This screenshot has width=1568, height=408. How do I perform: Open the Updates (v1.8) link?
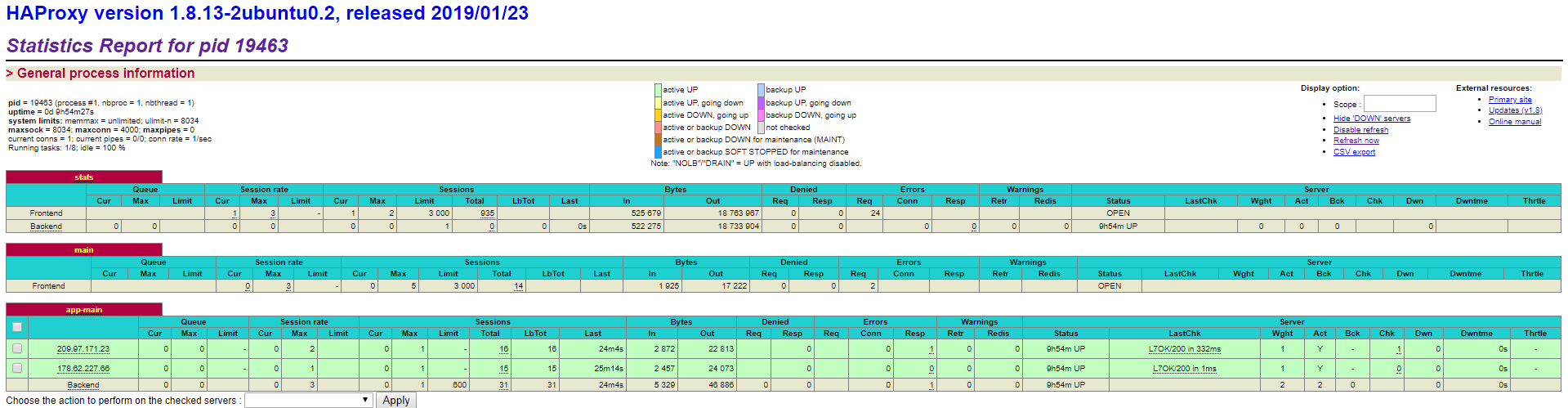[x=1515, y=110]
